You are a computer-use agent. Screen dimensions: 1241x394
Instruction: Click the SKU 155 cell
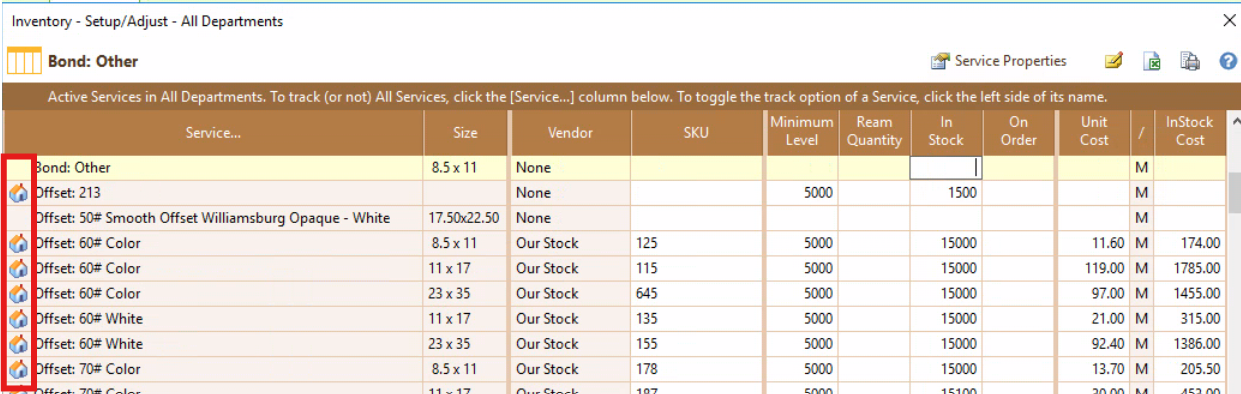[696, 343]
